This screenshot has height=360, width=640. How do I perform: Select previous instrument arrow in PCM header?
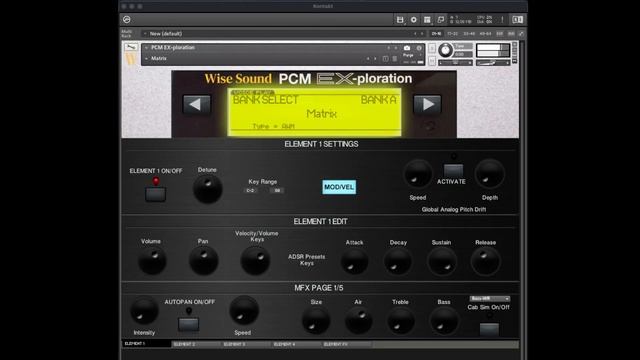click(x=388, y=48)
